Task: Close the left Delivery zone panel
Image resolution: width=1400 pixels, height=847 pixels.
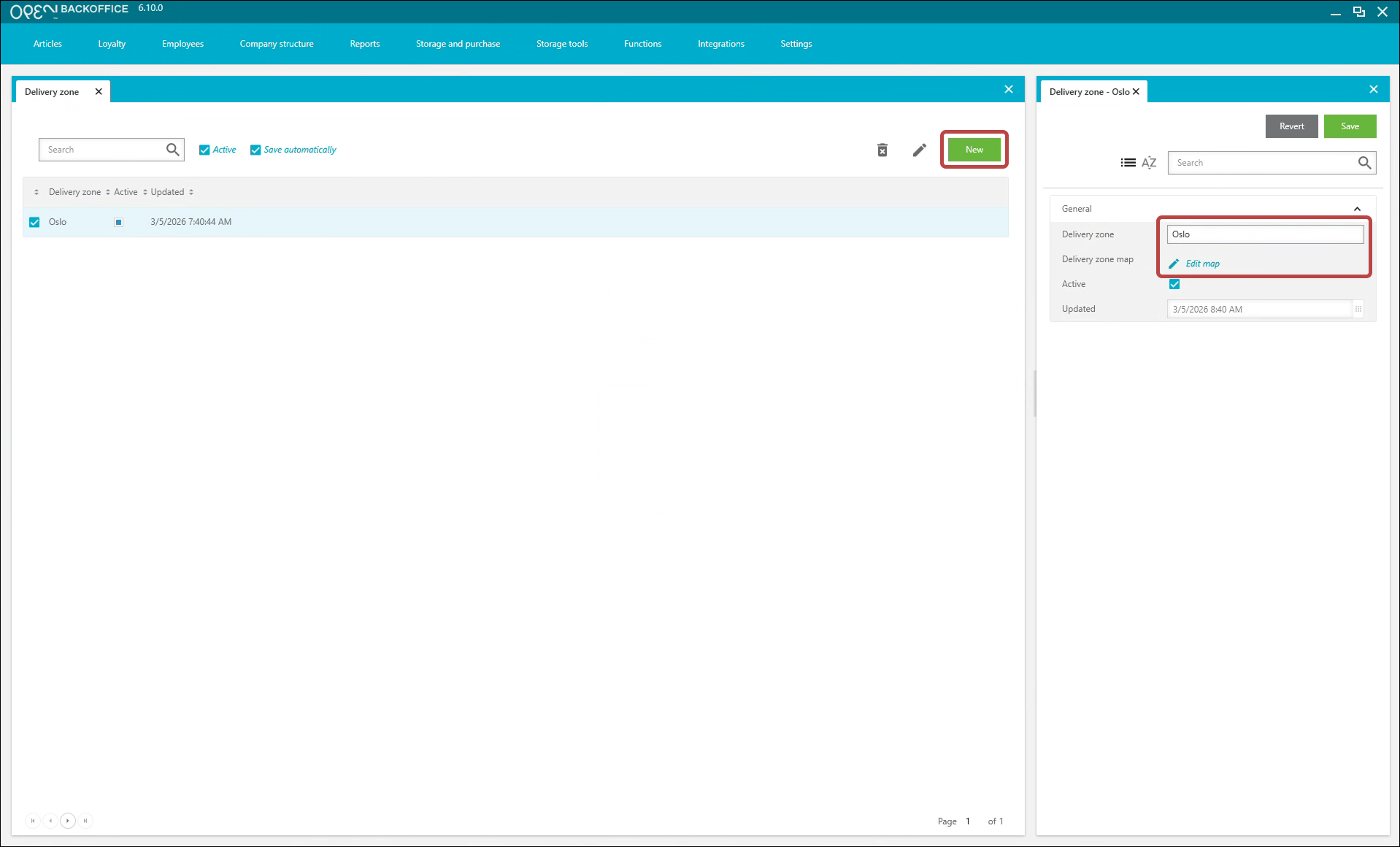Action: click(x=1009, y=89)
